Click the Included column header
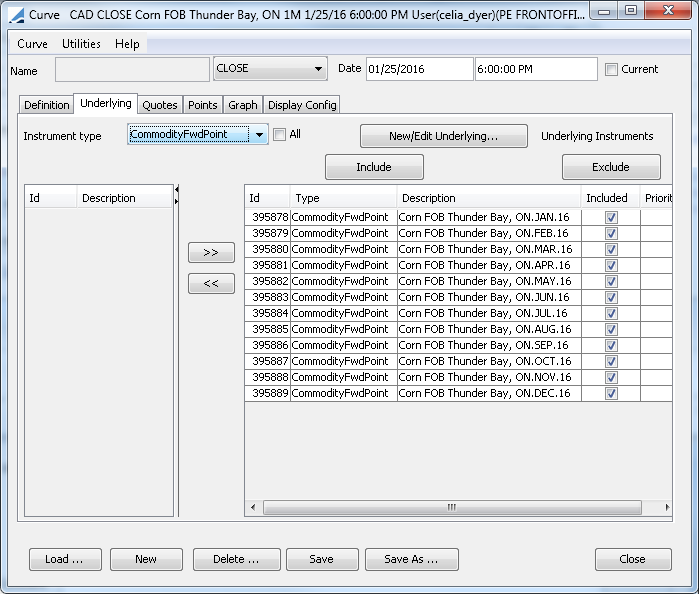This screenshot has width=699, height=594. click(610, 198)
